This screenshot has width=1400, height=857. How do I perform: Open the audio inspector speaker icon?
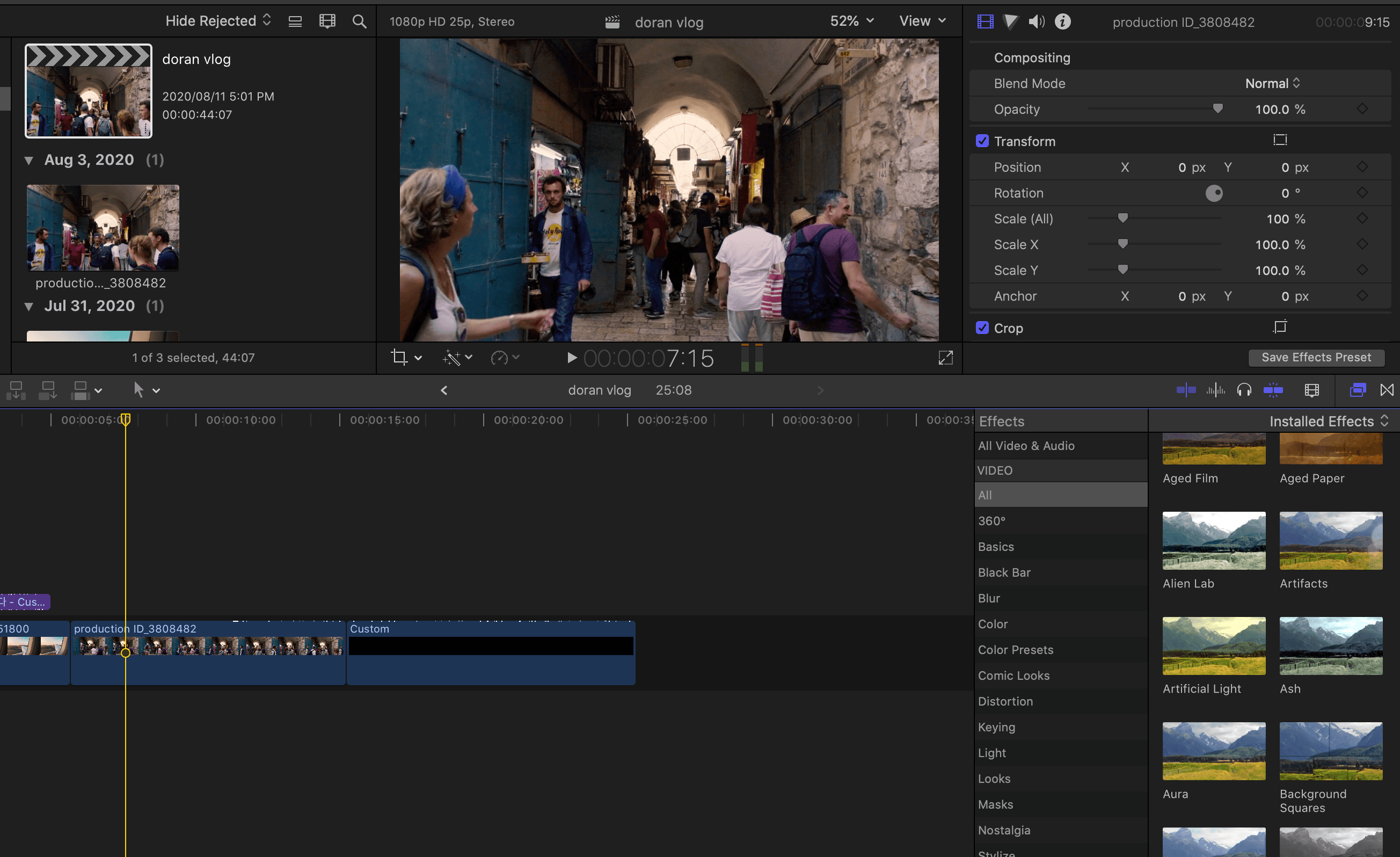(x=1036, y=21)
